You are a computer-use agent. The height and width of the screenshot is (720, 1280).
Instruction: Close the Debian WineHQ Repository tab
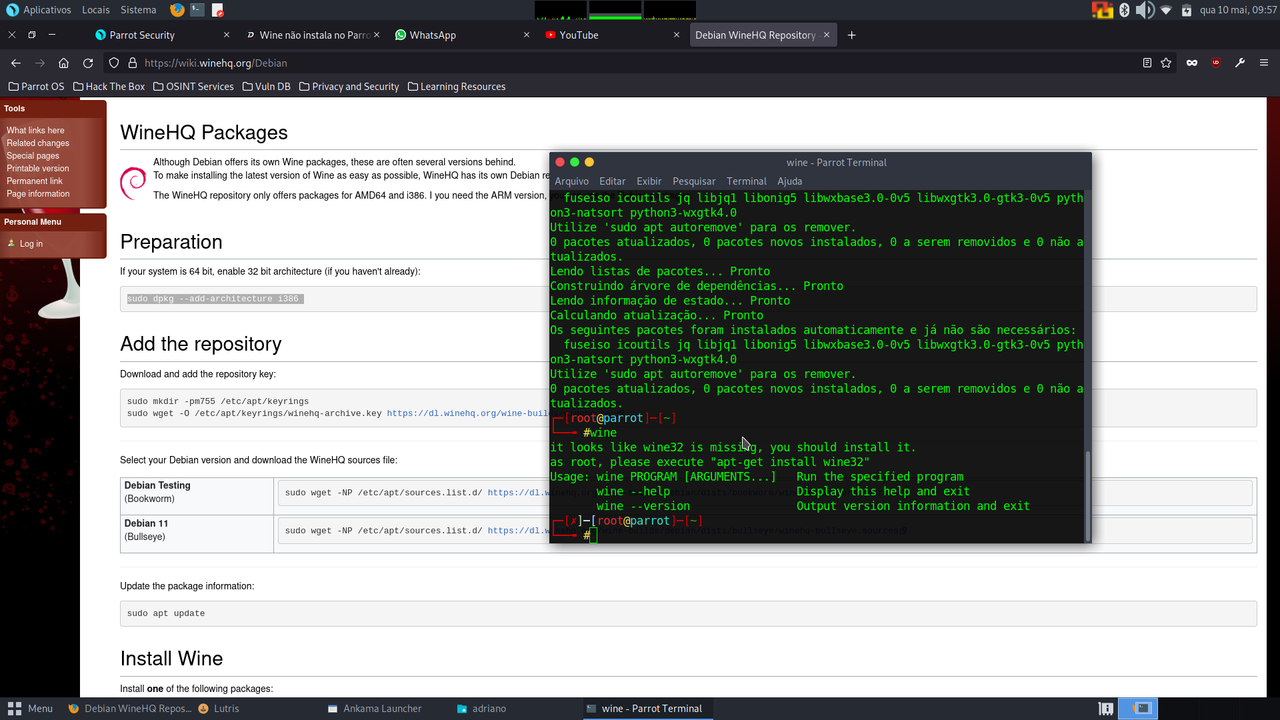(826, 35)
